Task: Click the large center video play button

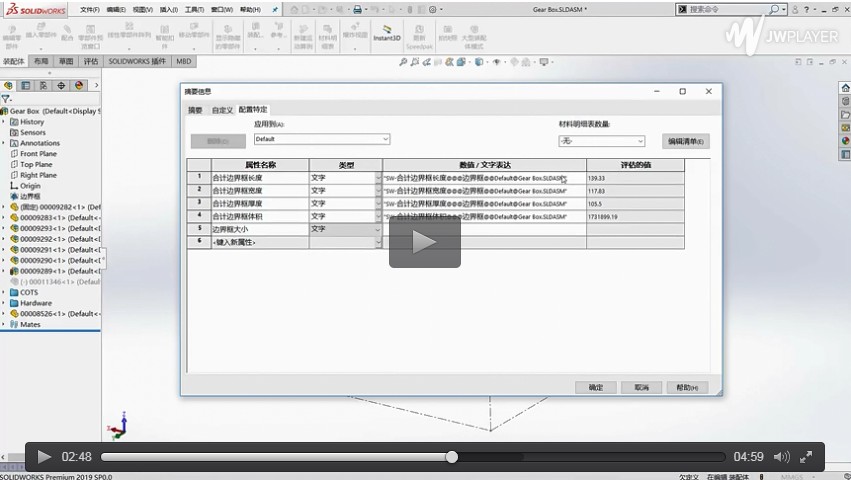Action: [424, 241]
